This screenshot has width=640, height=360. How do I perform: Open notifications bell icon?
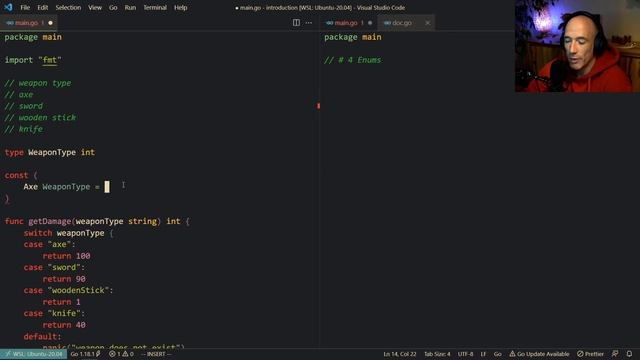click(629, 354)
